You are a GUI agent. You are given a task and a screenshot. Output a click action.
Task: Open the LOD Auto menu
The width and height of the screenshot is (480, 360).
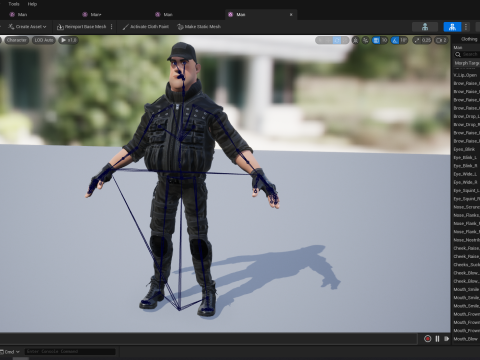tap(44, 40)
